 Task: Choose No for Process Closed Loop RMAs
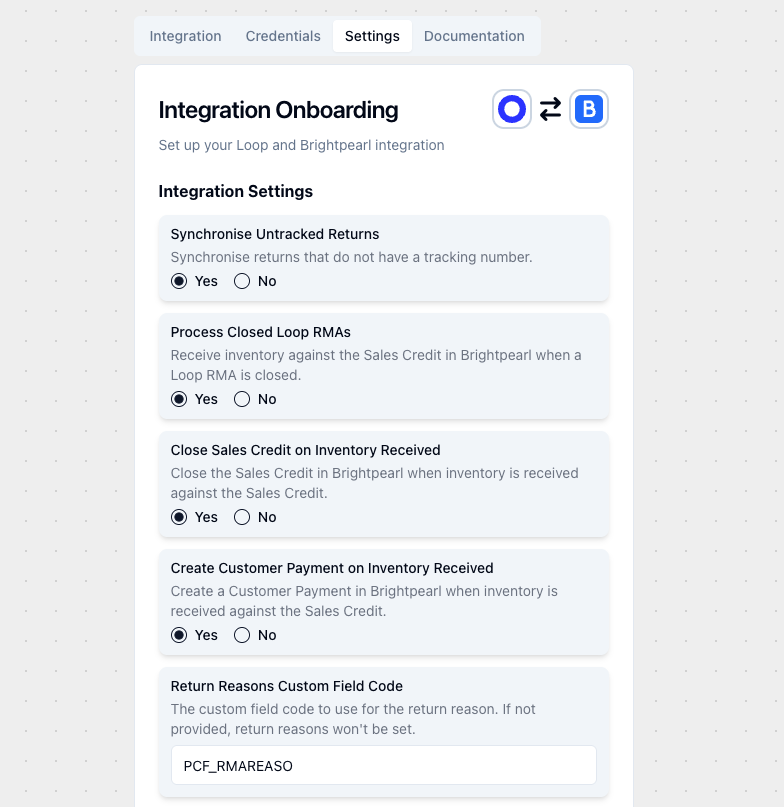242,399
